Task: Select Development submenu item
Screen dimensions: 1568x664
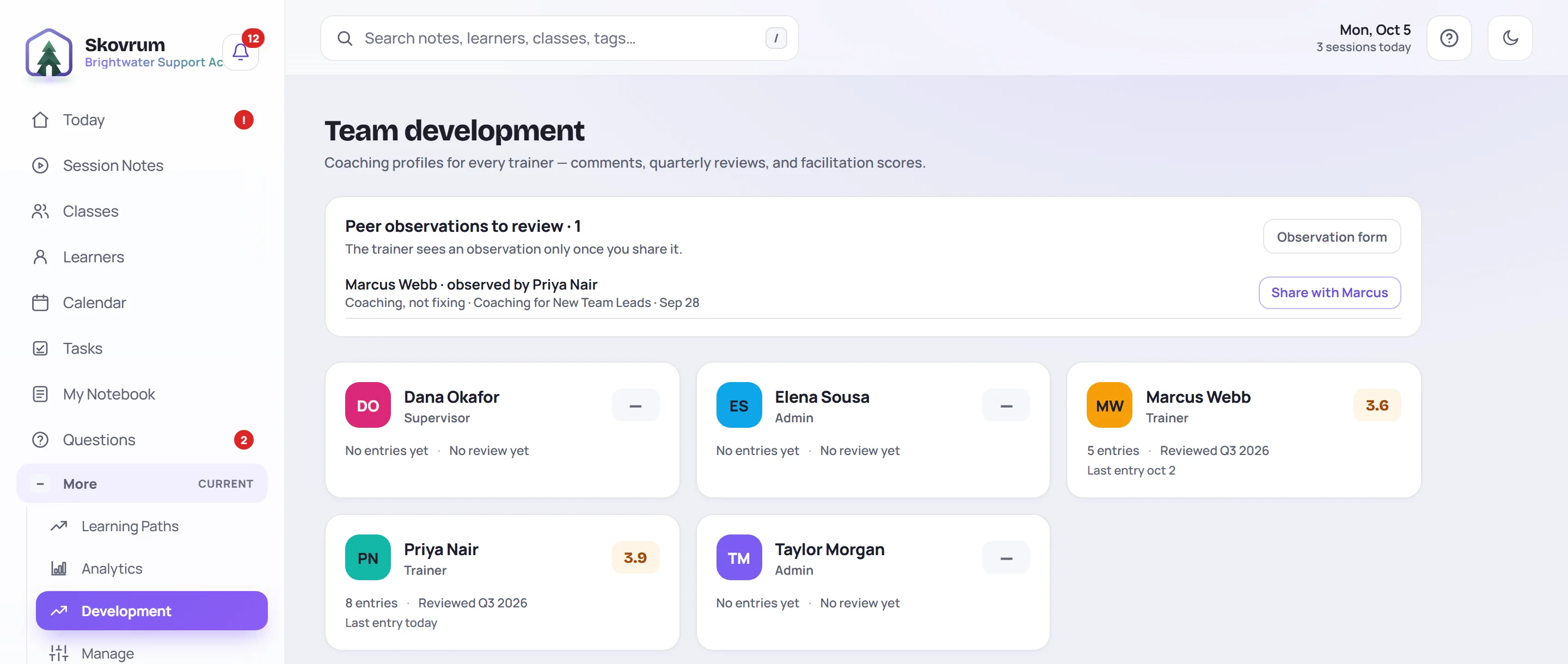Action: [151, 611]
